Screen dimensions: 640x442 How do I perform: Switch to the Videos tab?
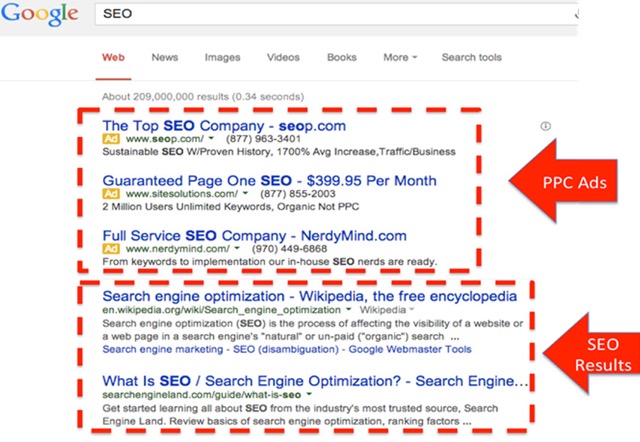(283, 58)
